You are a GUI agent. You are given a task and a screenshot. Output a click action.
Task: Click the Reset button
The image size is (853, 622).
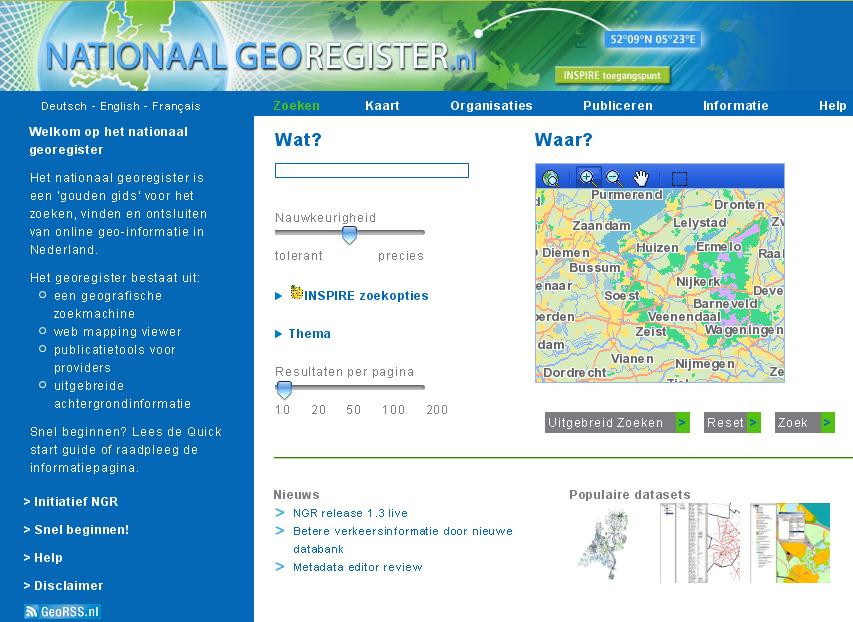click(732, 422)
